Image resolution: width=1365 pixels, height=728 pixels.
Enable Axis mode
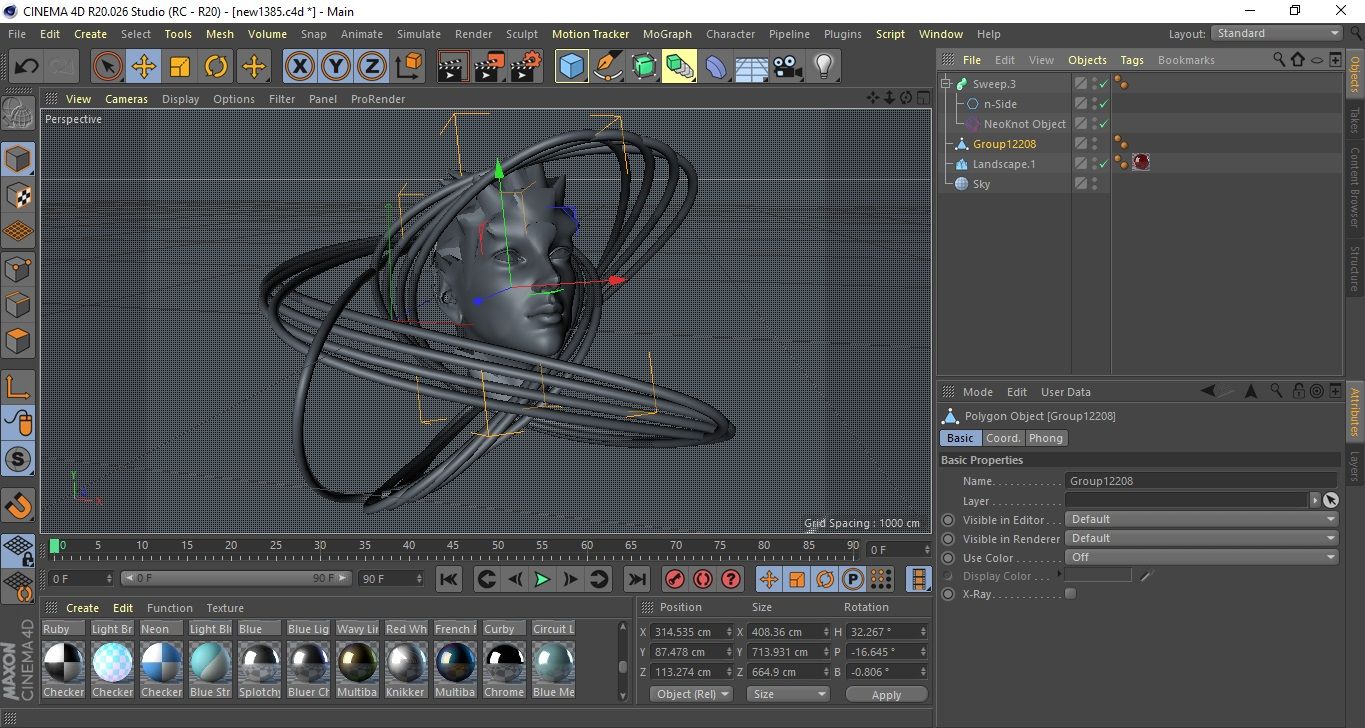click(19, 387)
